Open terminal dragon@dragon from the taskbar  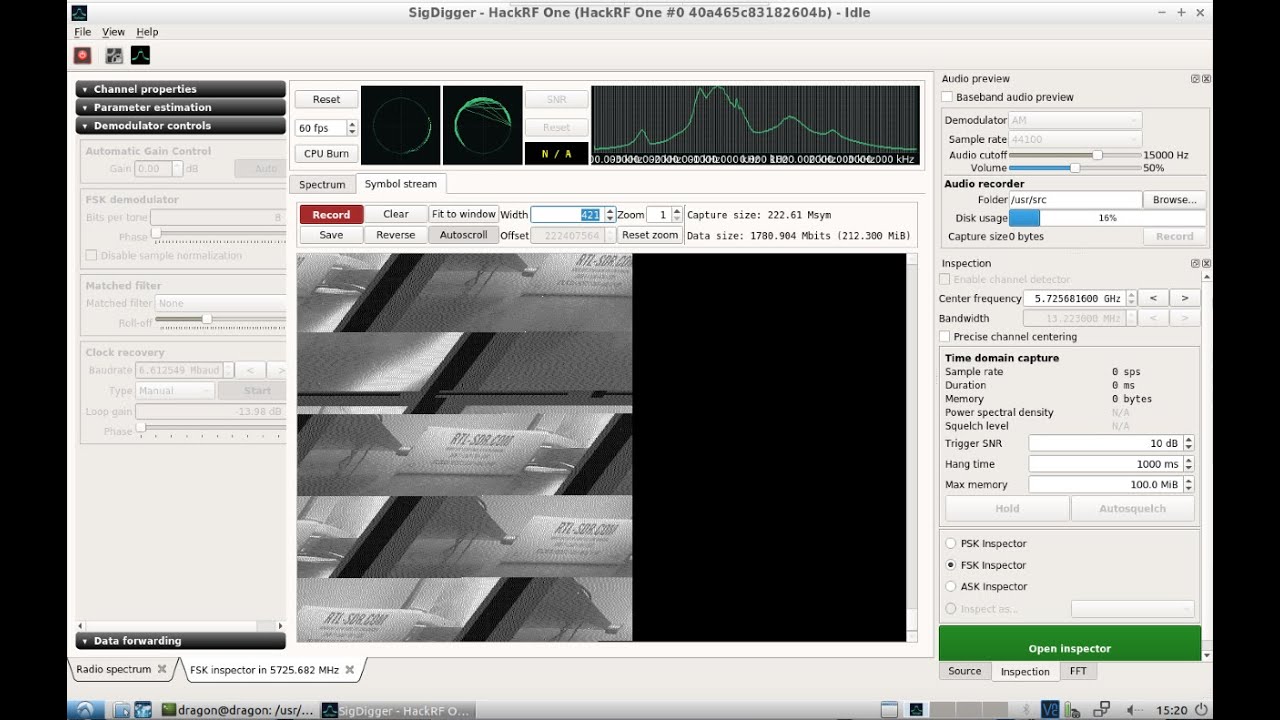pyautogui.click(x=236, y=710)
